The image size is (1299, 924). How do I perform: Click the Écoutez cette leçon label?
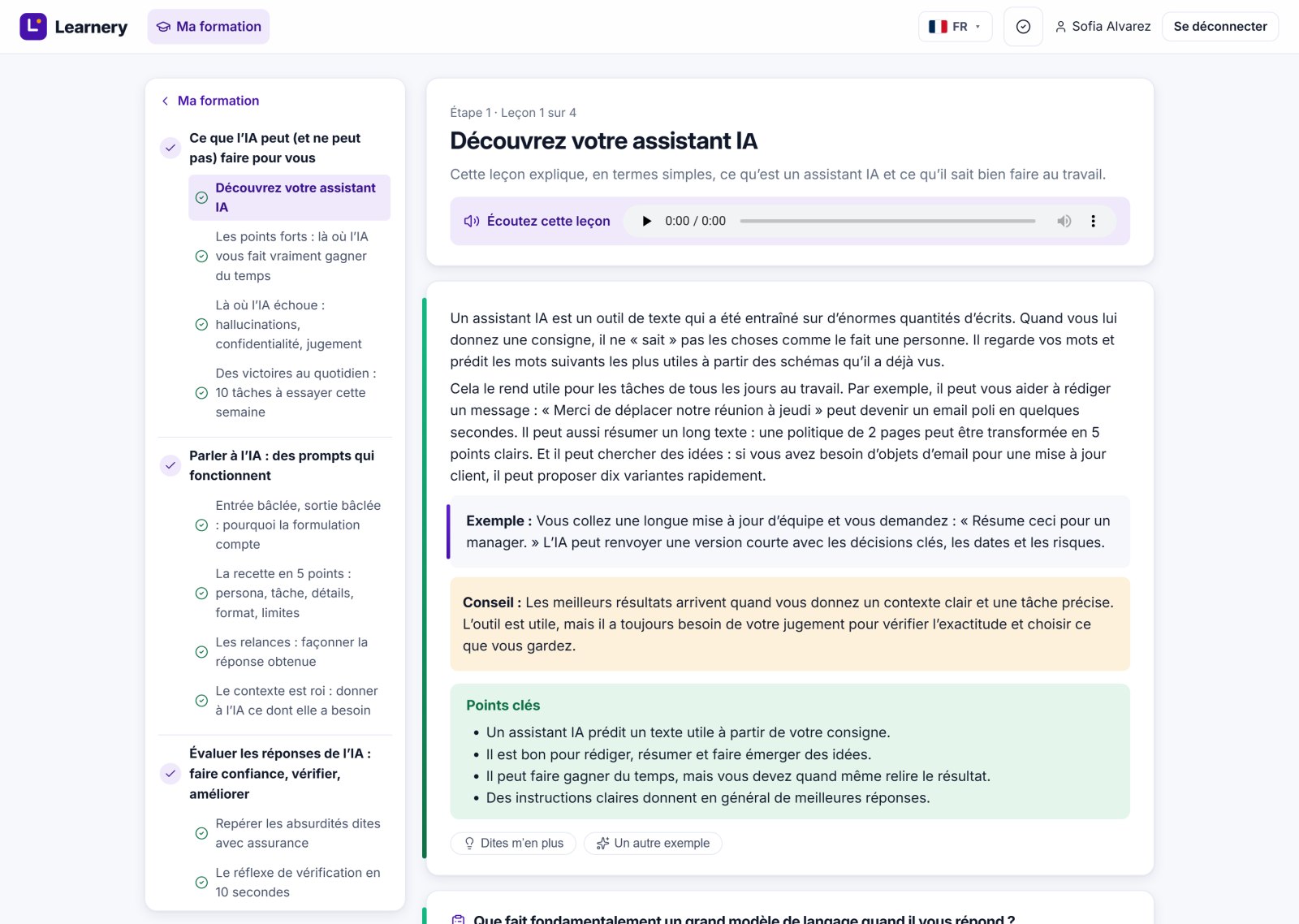(x=549, y=221)
